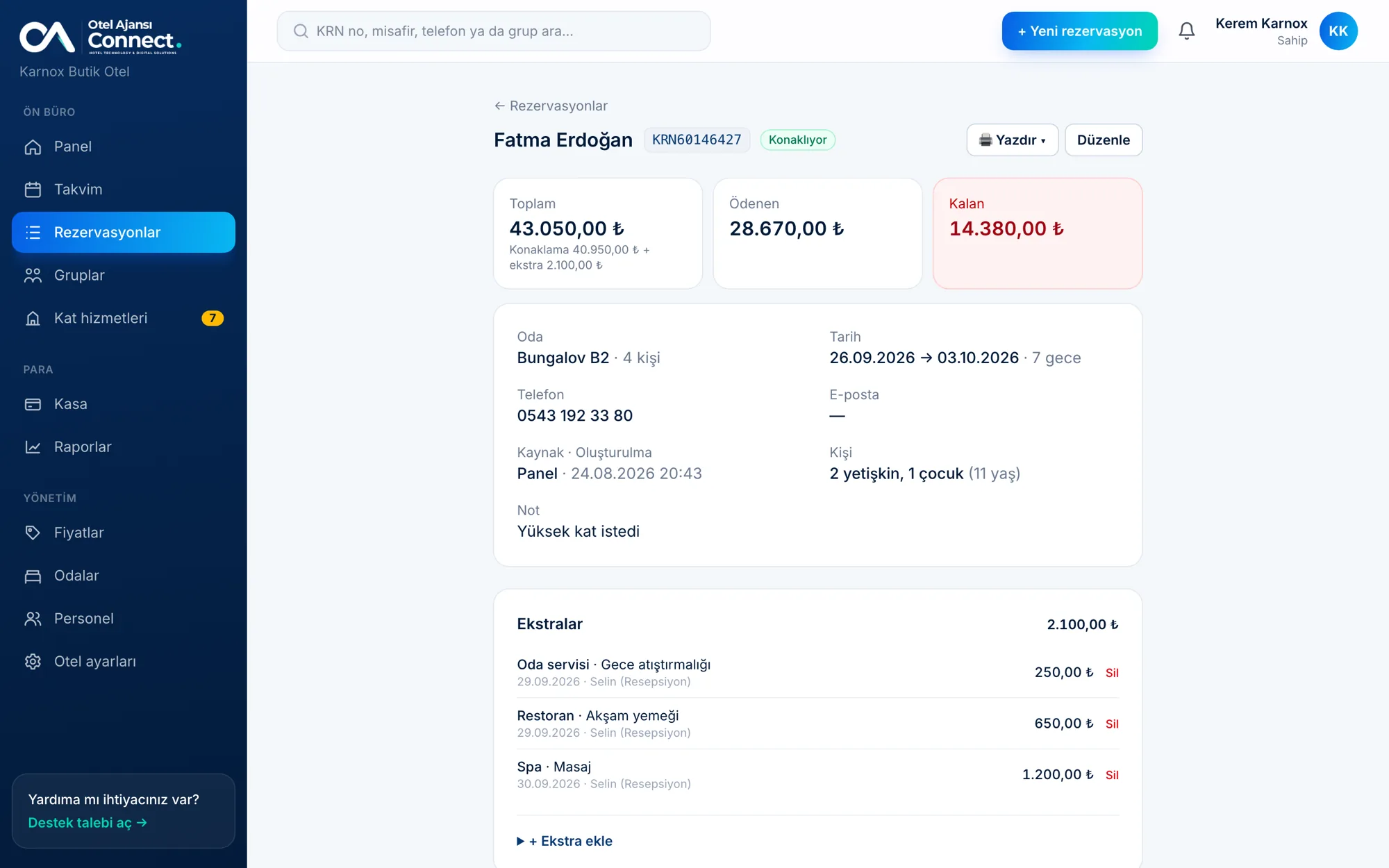
Task: Click the Kat hizmetleri icon
Action: (x=33, y=318)
